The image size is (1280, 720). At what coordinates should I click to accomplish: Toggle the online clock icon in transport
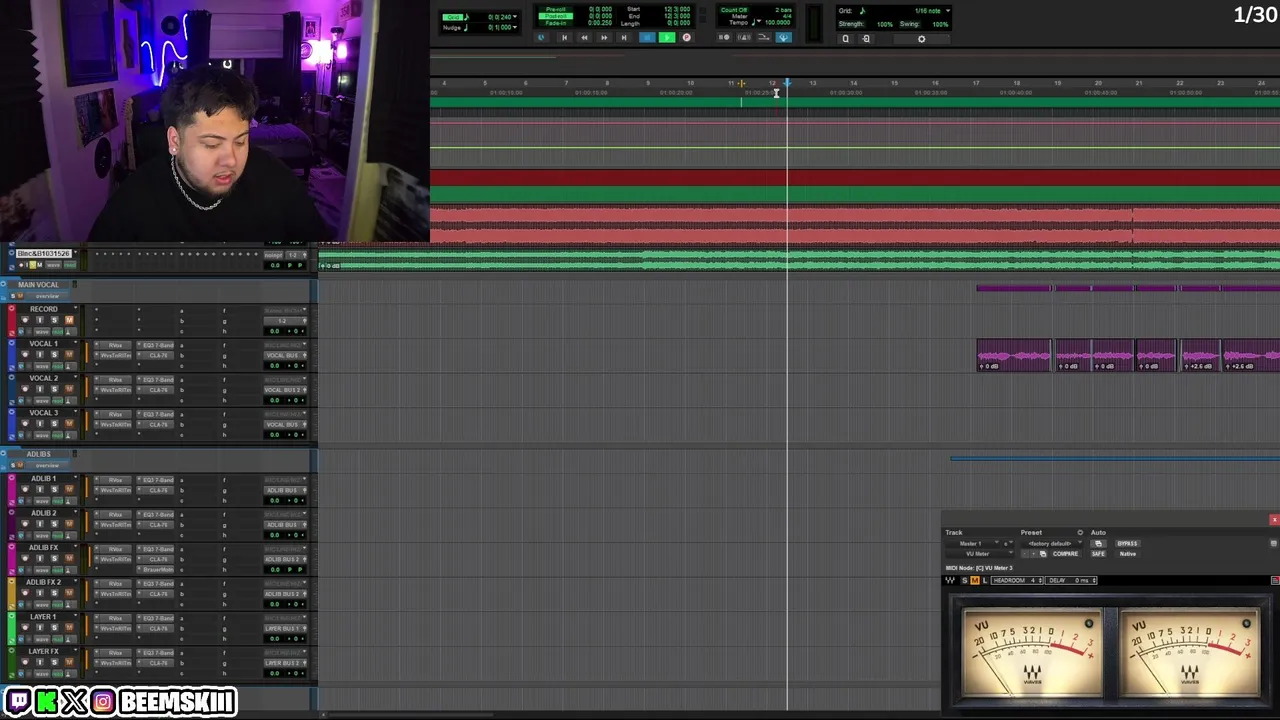(x=542, y=38)
